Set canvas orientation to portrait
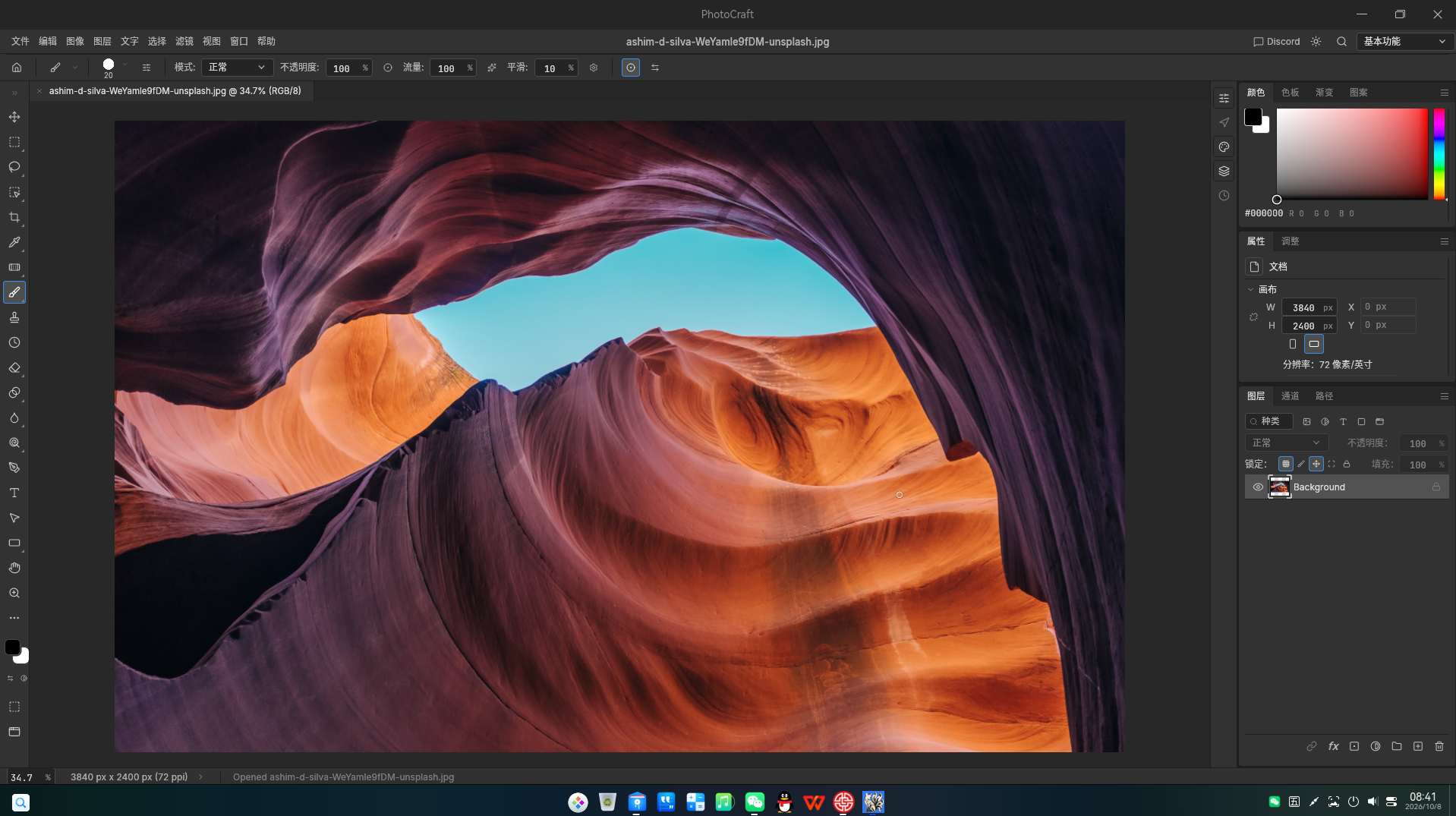 pyautogui.click(x=1293, y=344)
